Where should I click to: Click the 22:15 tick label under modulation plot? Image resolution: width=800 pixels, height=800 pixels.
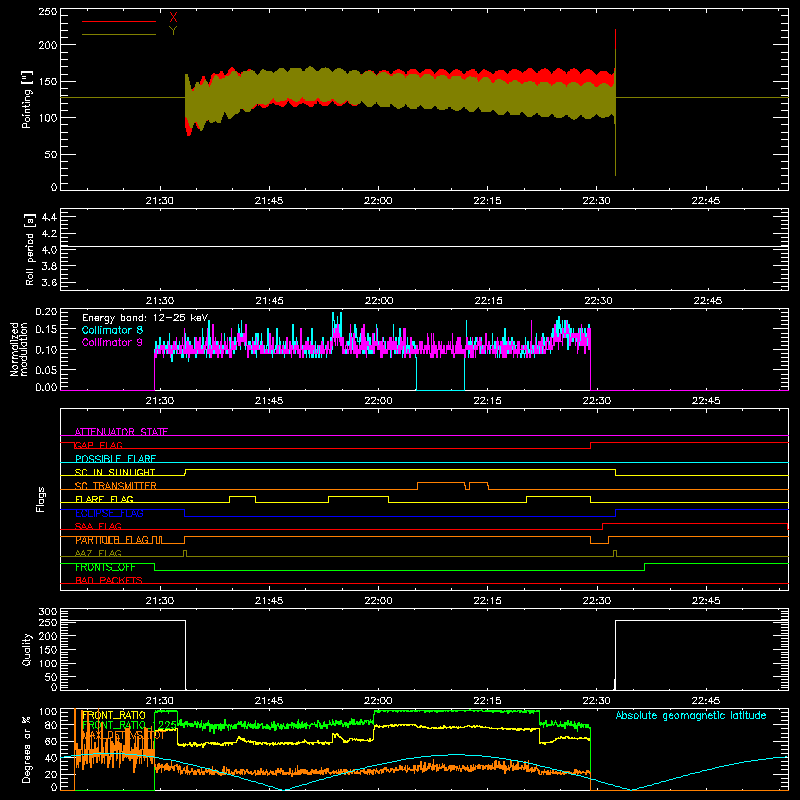487,401
